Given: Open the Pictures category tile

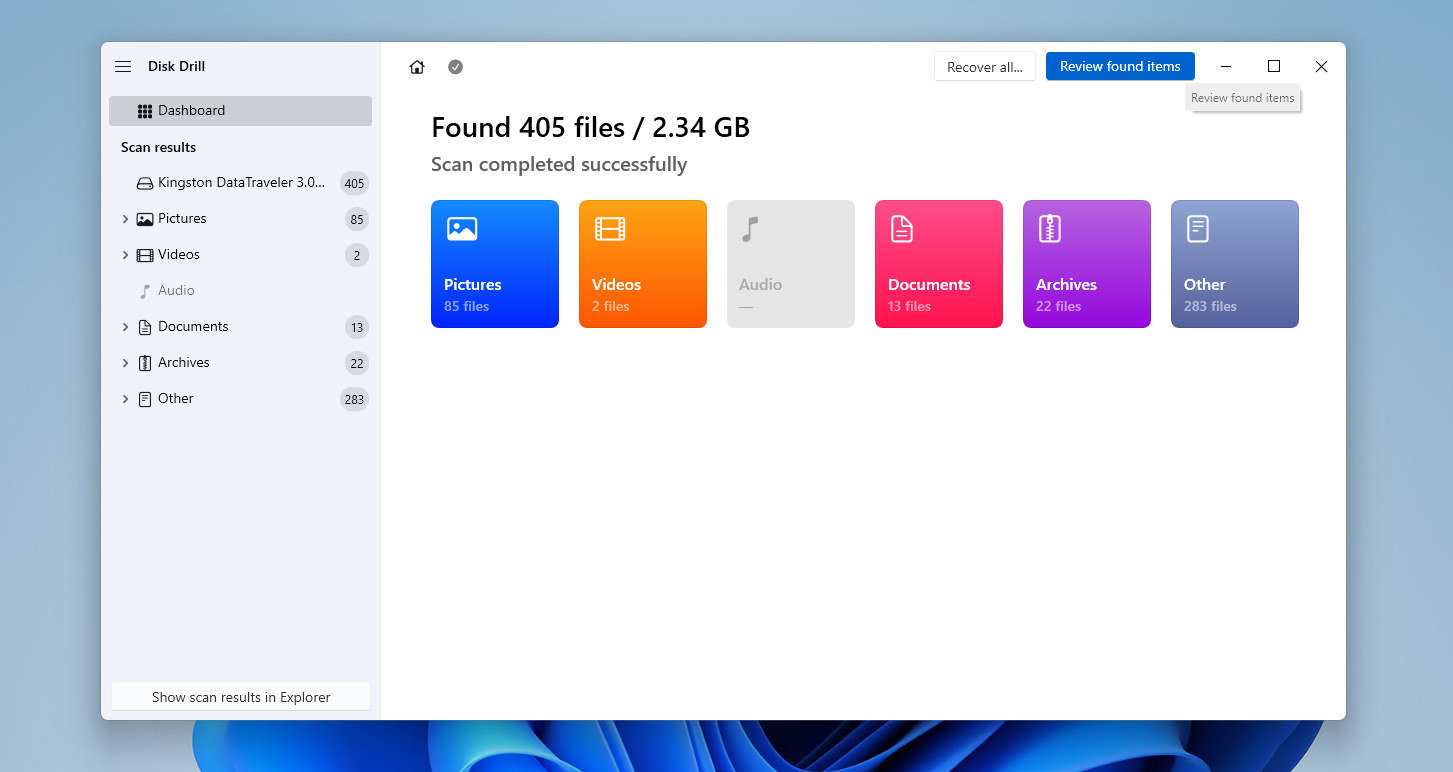Looking at the screenshot, I should click(495, 264).
